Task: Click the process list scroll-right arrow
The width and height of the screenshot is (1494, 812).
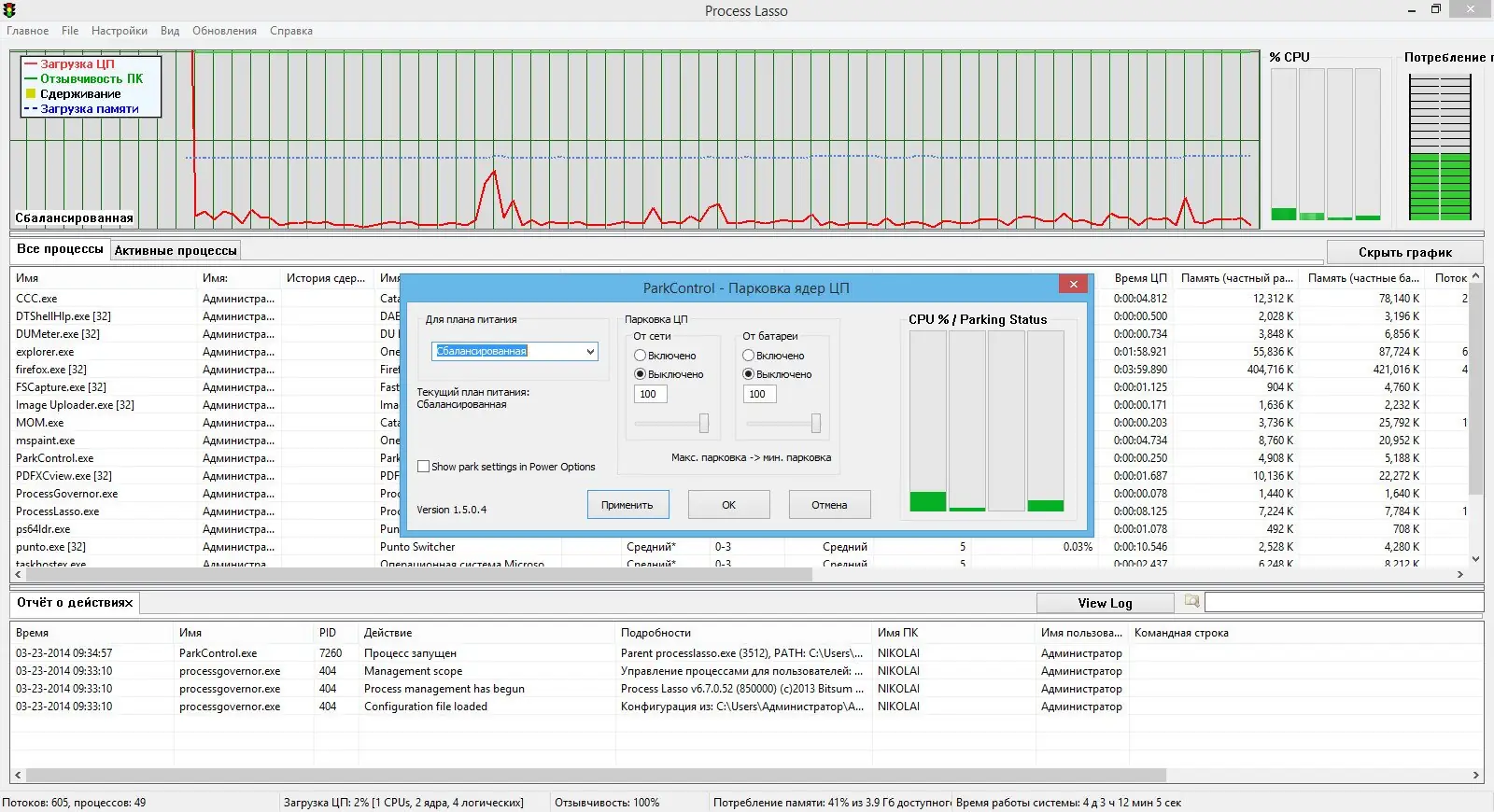Action: (x=1460, y=575)
